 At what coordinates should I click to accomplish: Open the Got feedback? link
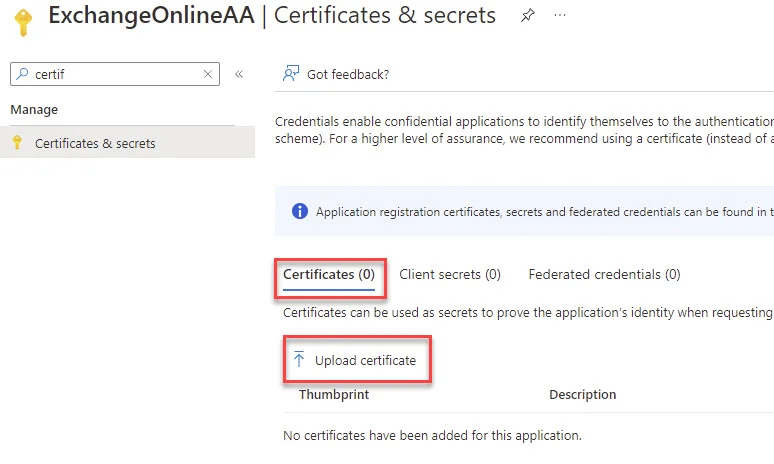coord(348,75)
